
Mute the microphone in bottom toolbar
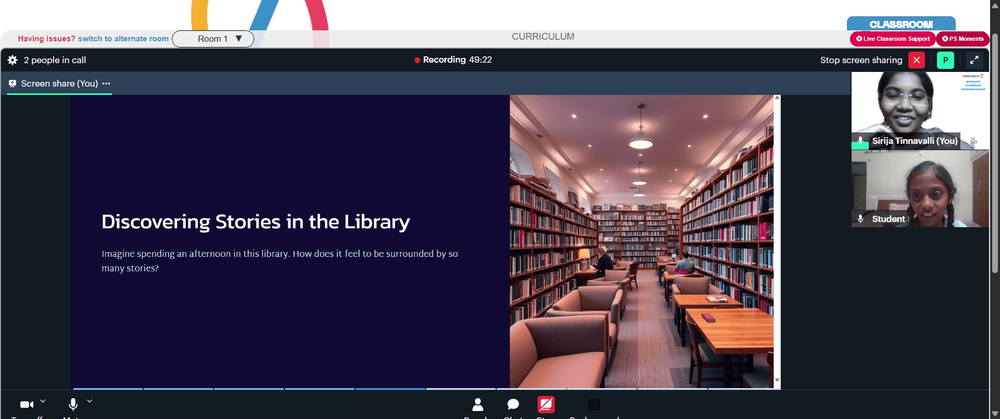coord(73,405)
